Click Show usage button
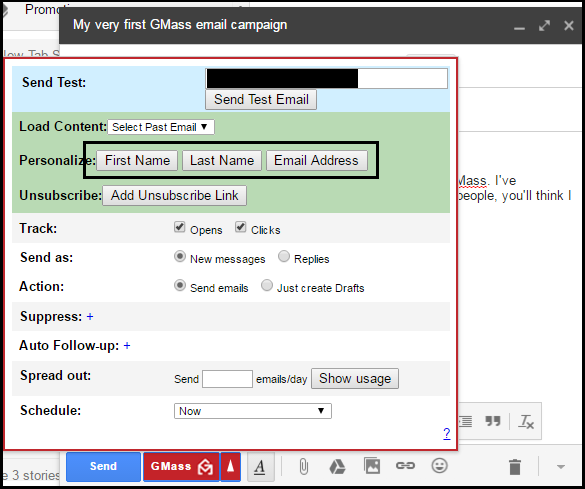Screen dimensions: 585x489 (x=355, y=379)
